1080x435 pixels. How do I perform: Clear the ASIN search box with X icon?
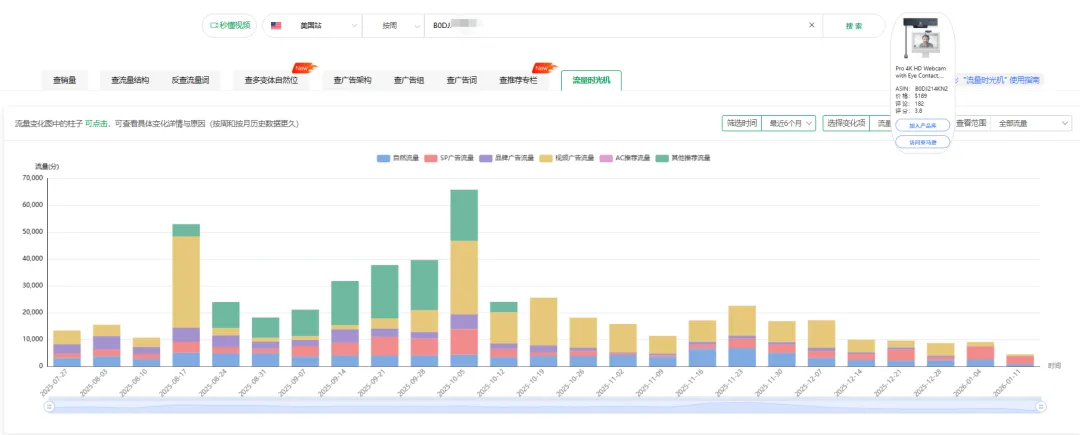coord(811,26)
